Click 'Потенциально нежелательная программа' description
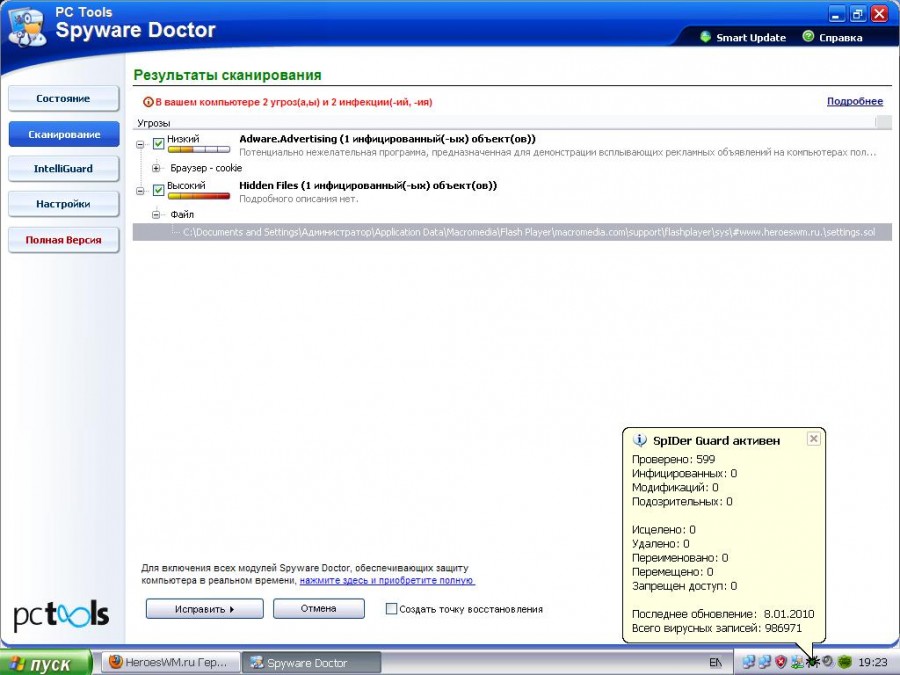Image resolution: width=900 pixels, height=675 pixels. (x=557, y=153)
